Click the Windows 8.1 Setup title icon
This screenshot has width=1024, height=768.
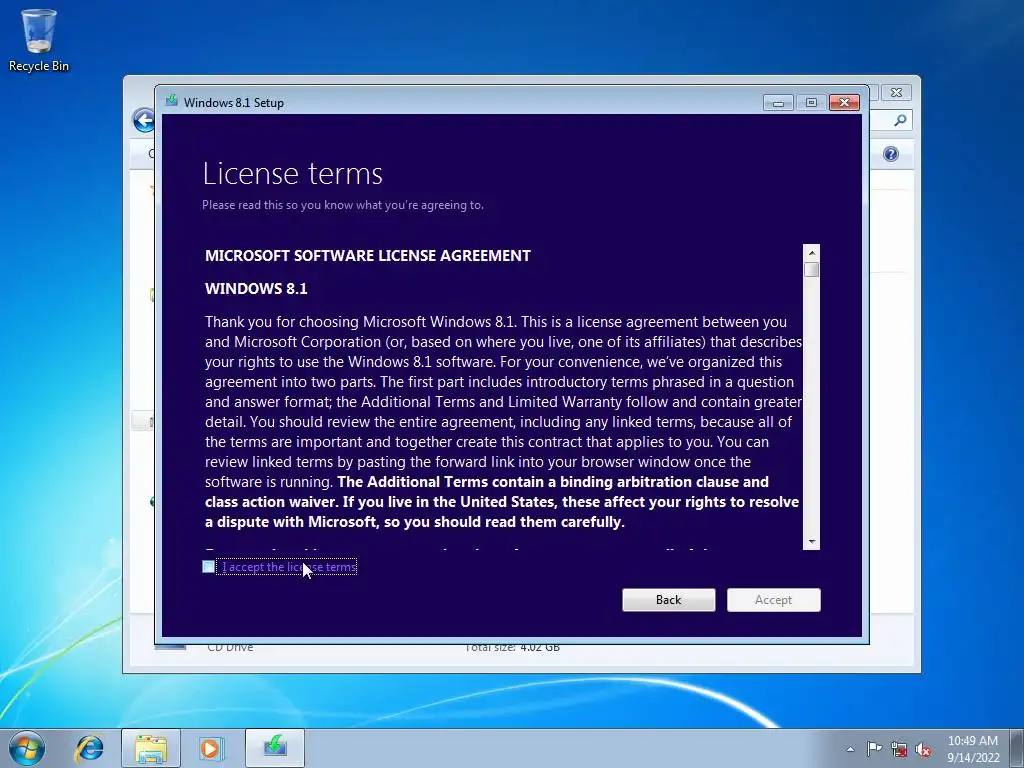pos(172,101)
